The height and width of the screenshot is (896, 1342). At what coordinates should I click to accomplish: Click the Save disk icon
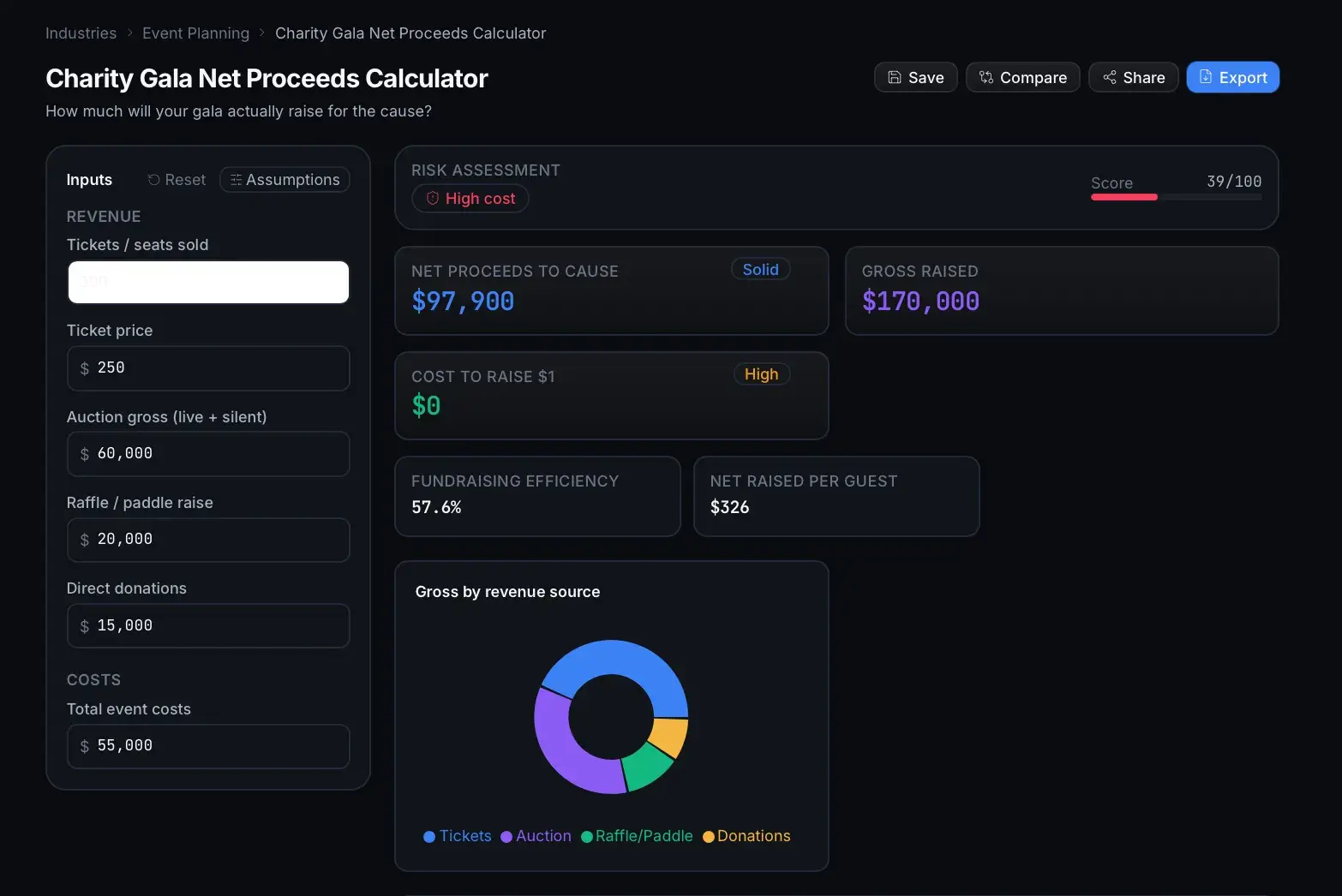[894, 77]
